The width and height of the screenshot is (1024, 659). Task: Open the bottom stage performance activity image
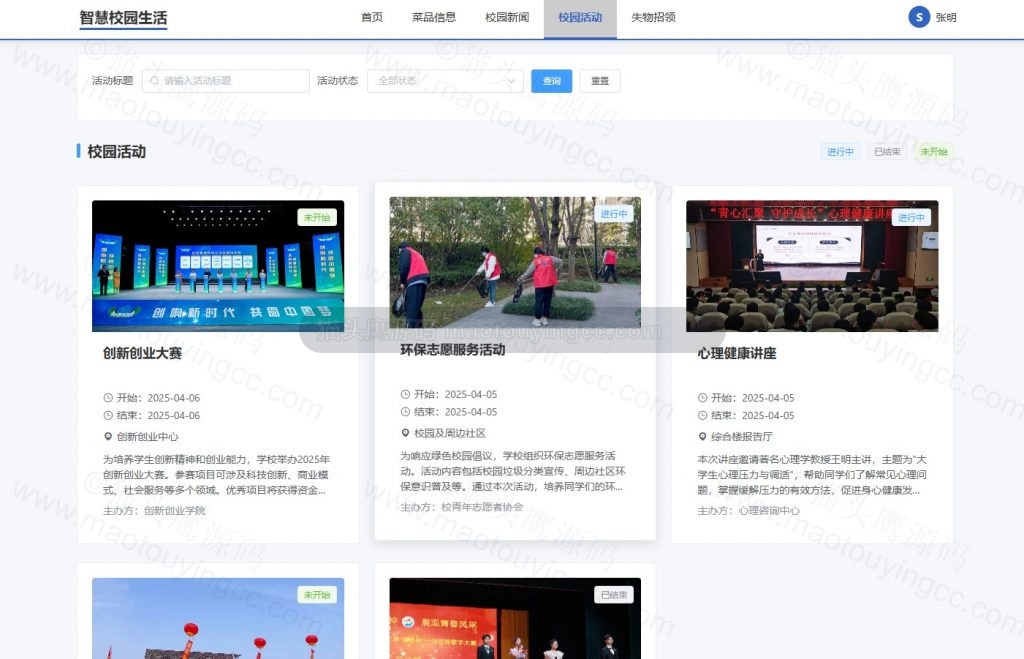coord(515,619)
